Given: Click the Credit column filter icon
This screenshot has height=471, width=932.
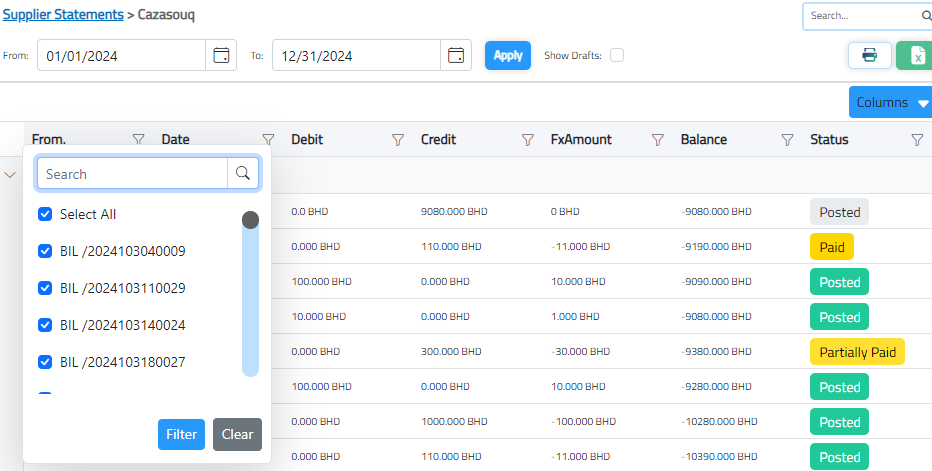Looking at the screenshot, I should 528,140.
